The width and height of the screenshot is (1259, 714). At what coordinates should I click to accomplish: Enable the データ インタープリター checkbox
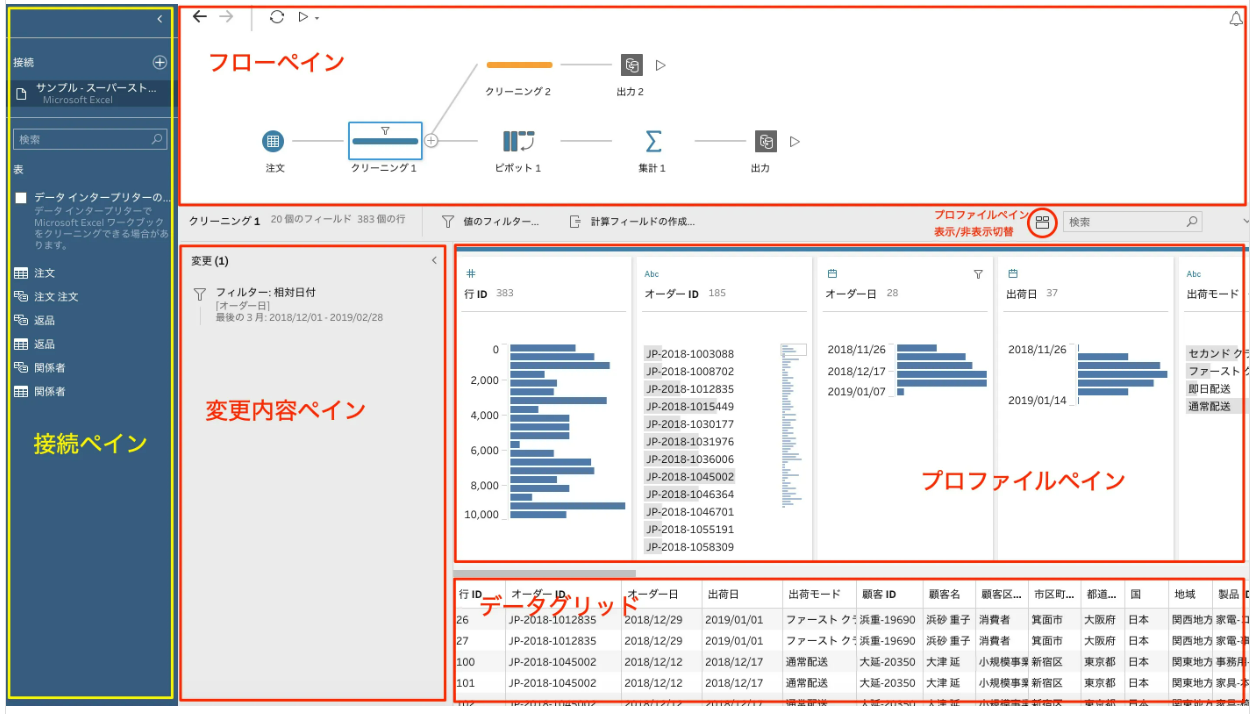(20, 198)
